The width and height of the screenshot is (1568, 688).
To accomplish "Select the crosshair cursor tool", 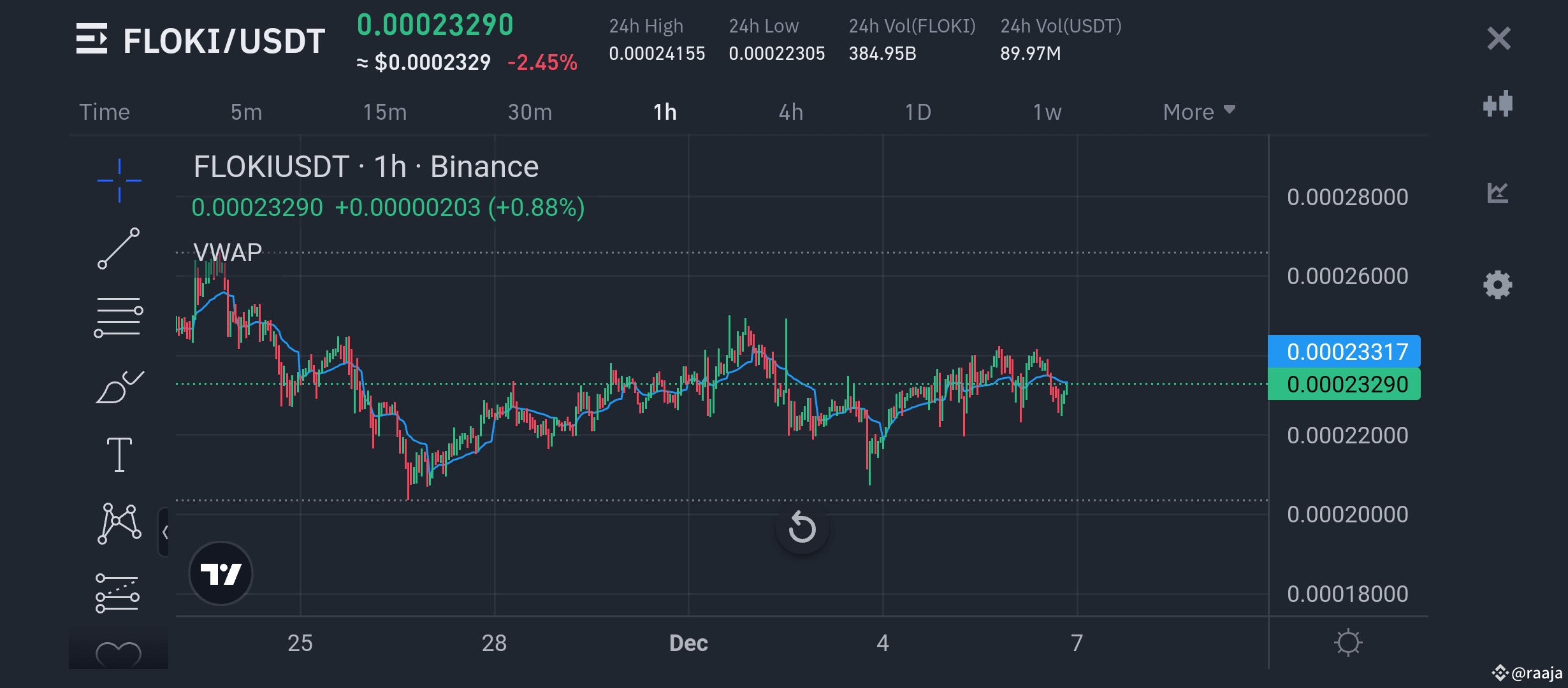I will point(119,180).
